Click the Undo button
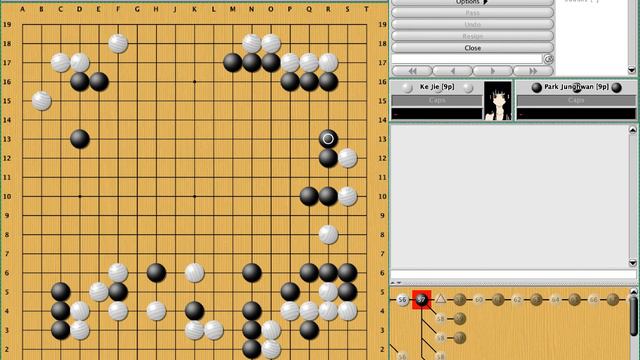The width and height of the screenshot is (640, 360). coord(472,24)
